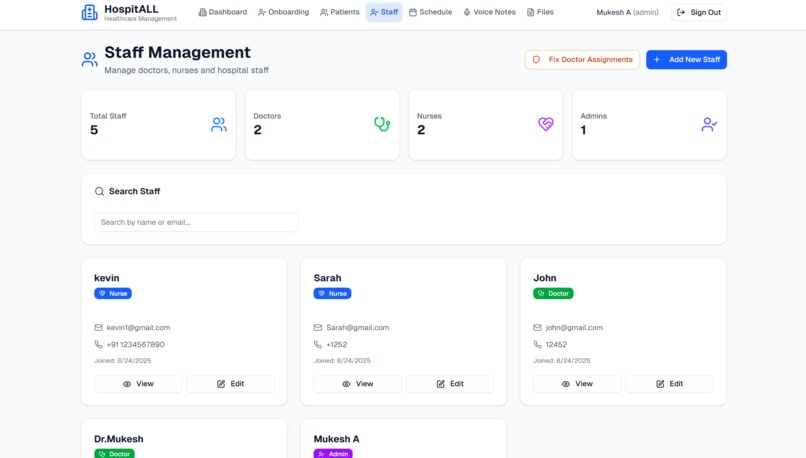View Sarah's staff details

(357, 384)
